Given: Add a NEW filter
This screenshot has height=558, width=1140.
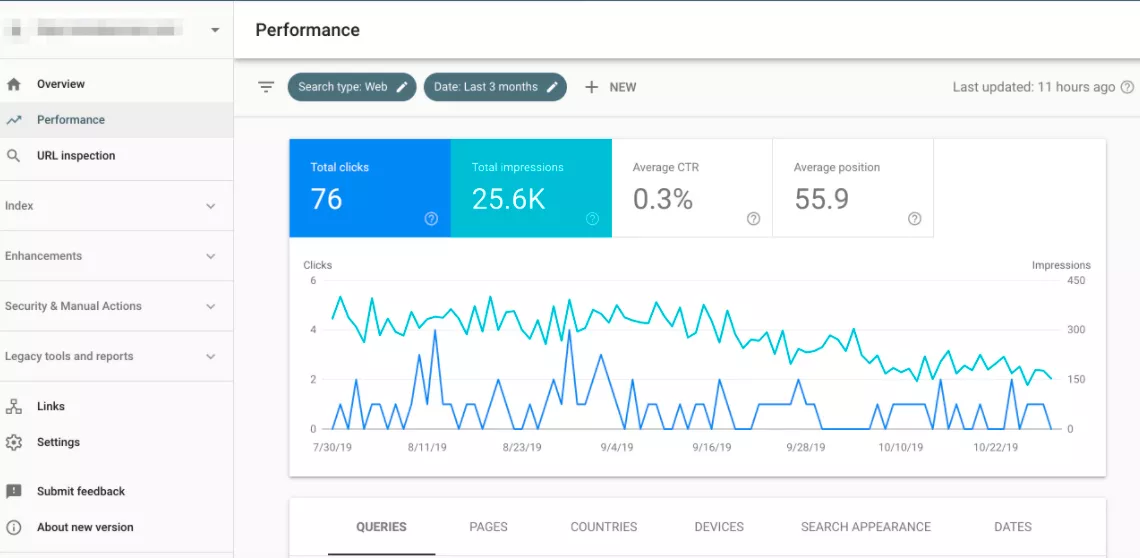Looking at the screenshot, I should 611,87.
